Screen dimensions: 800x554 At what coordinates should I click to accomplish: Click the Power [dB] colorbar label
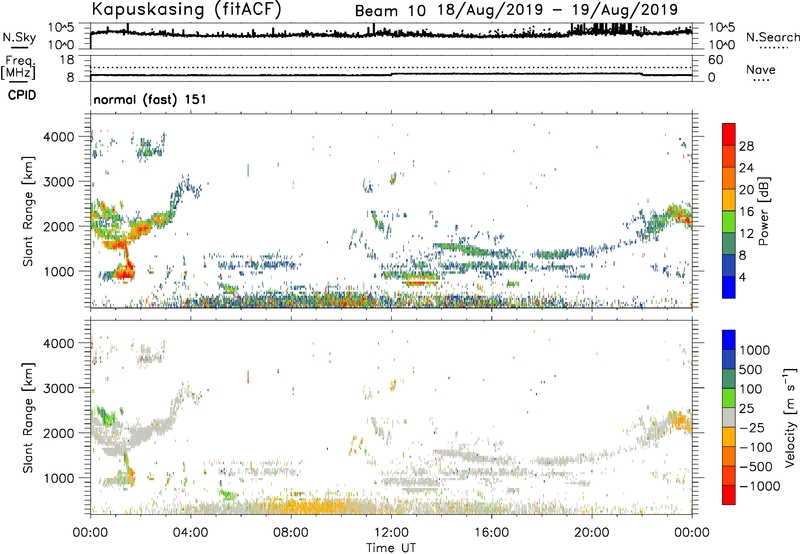[x=763, y=211]
